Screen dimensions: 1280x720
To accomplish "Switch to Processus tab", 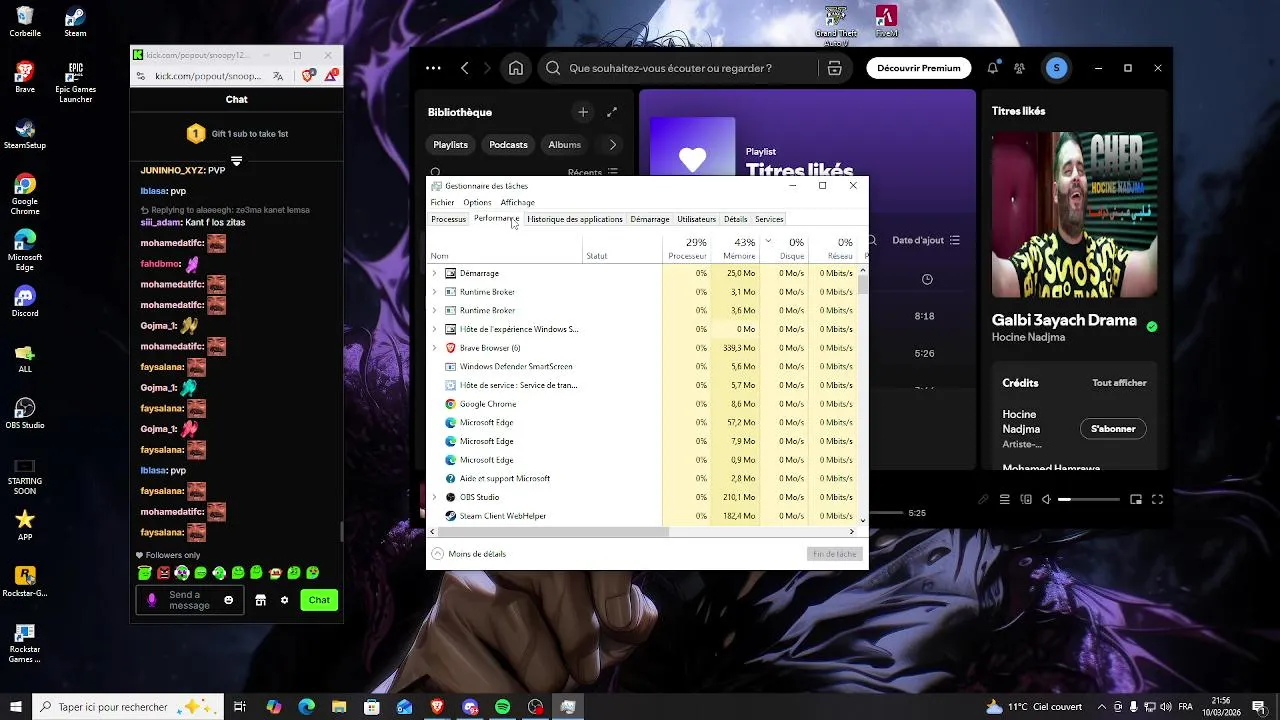I will tap(448, 219).
